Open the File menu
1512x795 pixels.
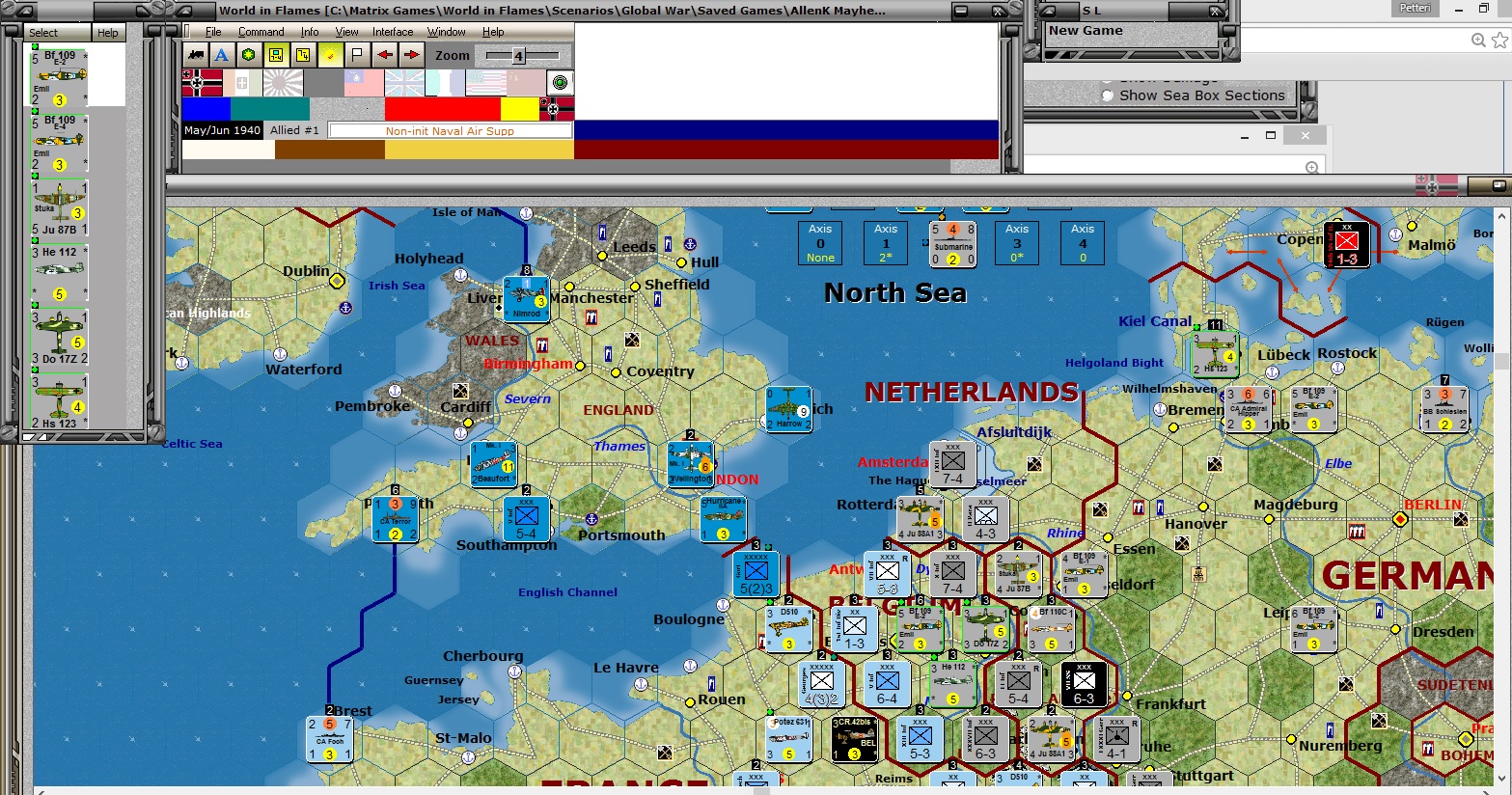(213, 32)
